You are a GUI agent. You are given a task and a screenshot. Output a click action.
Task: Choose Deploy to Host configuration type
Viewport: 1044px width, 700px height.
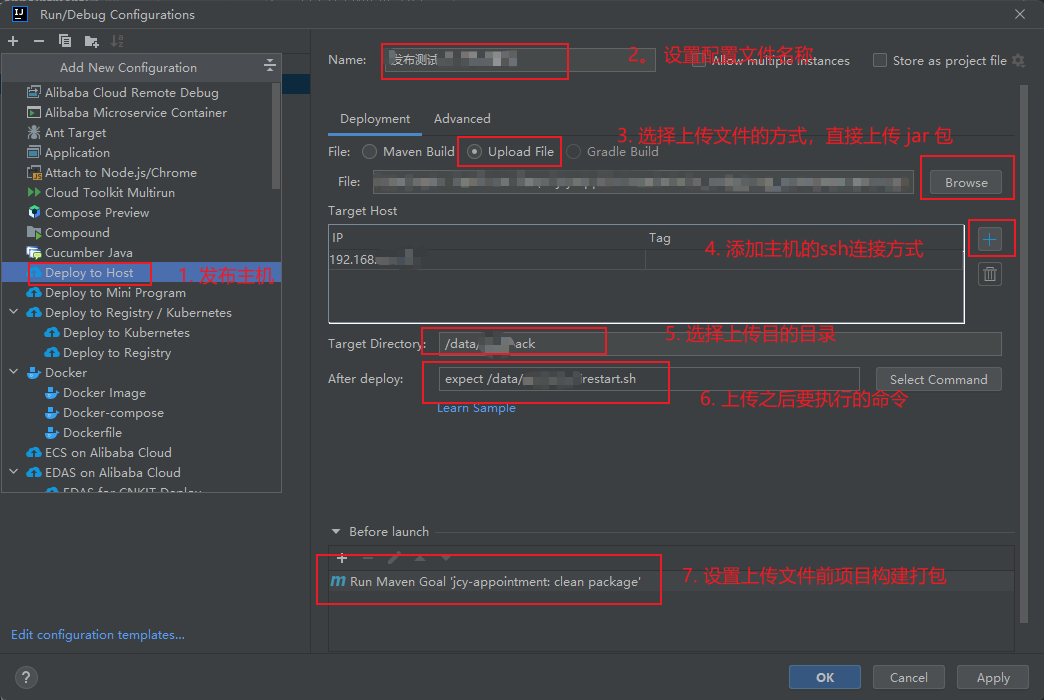[x=142, y=272]
